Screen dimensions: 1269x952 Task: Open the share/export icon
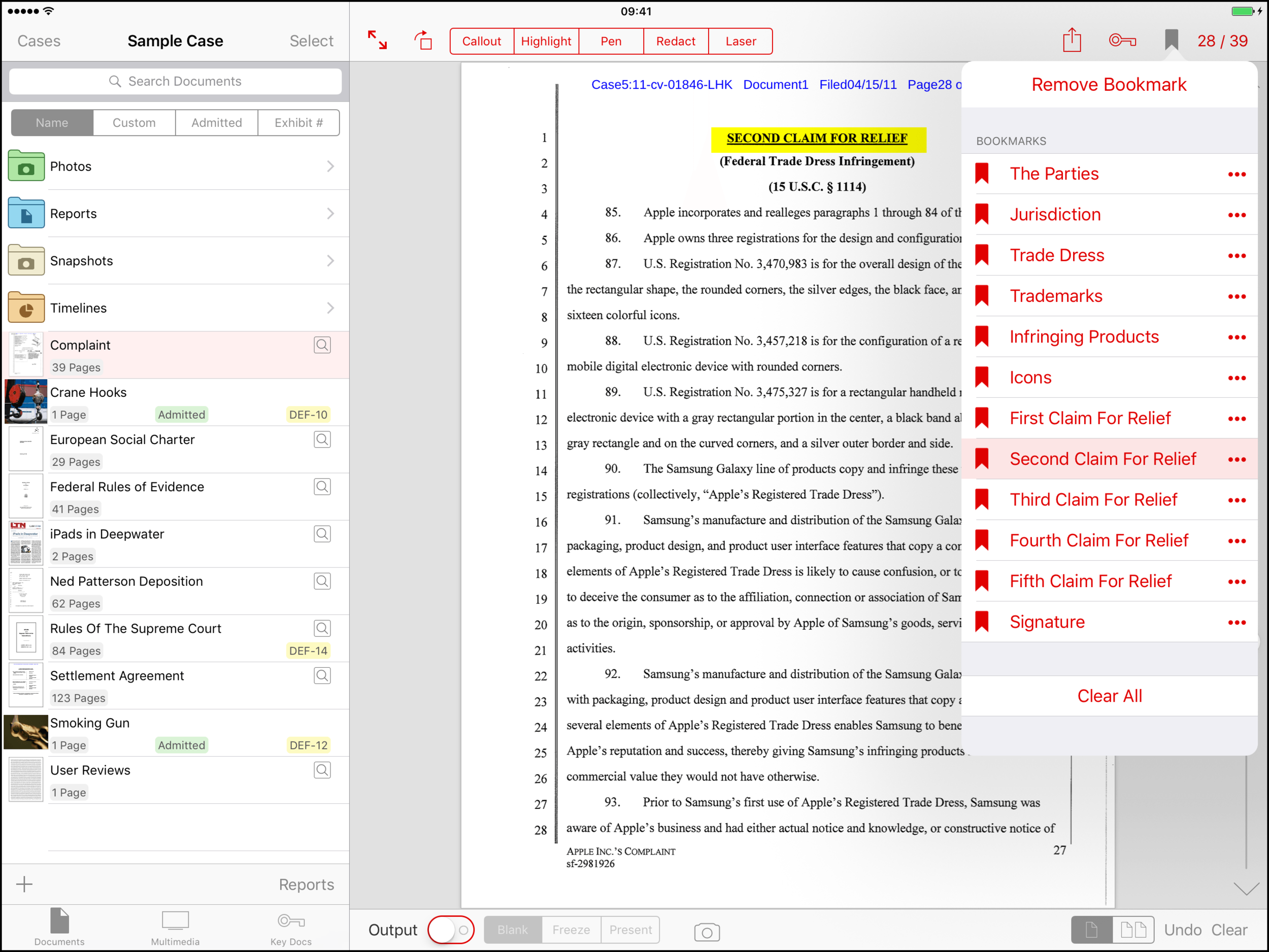[x=1072, y=40]
